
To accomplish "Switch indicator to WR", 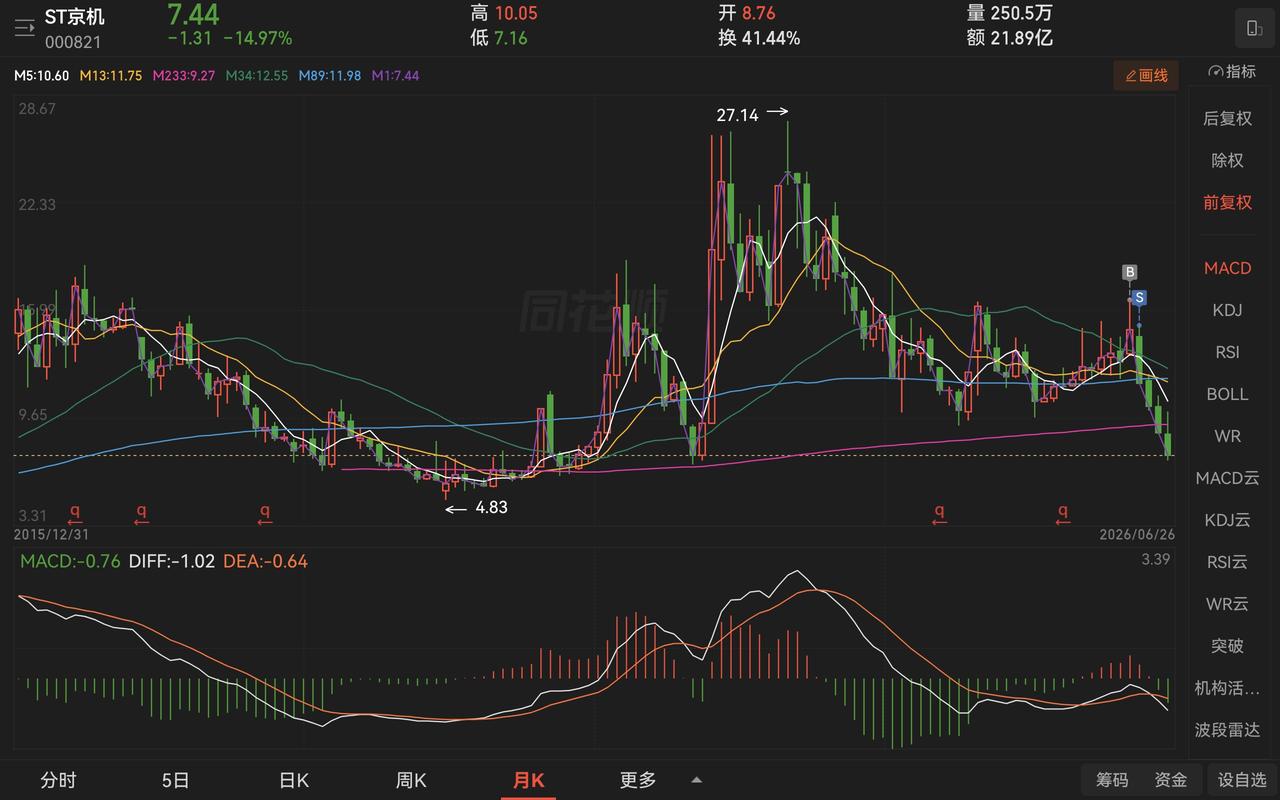I will (x=1227, y=436).
